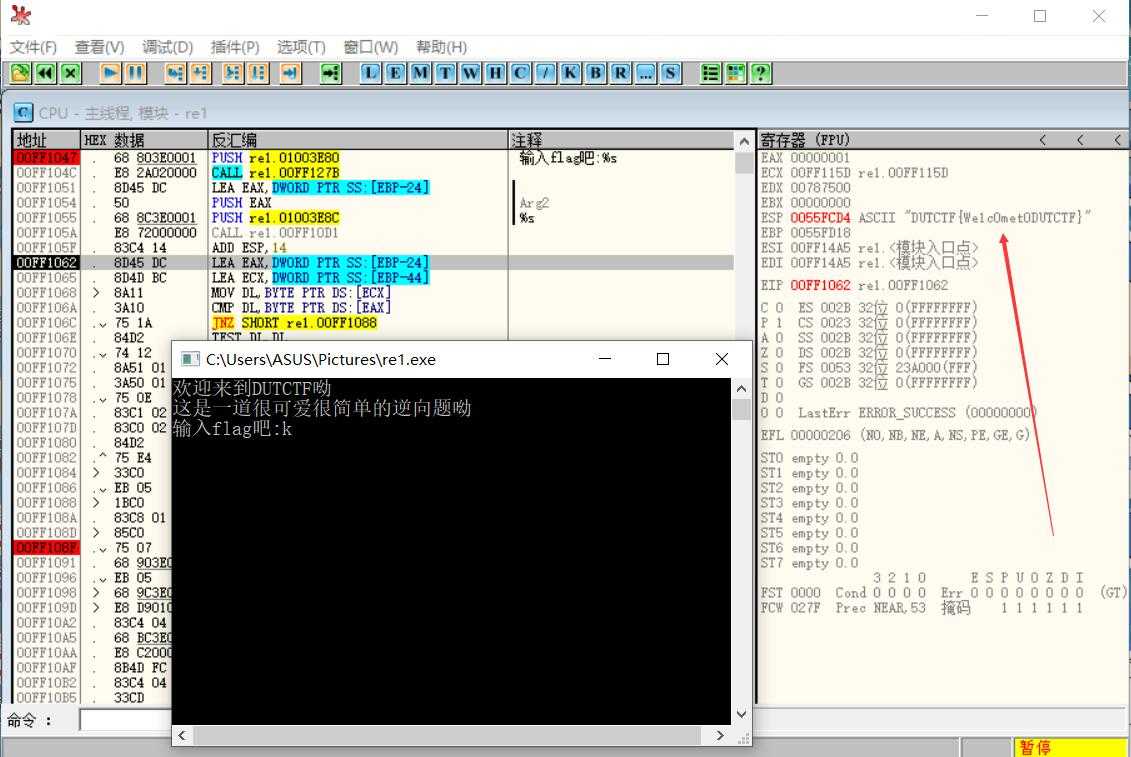Viewport: 1131px width, 757px height.
Task: Click the console window's scroll-down arrow
Action: pyautogui.click(x=741, y=714)
